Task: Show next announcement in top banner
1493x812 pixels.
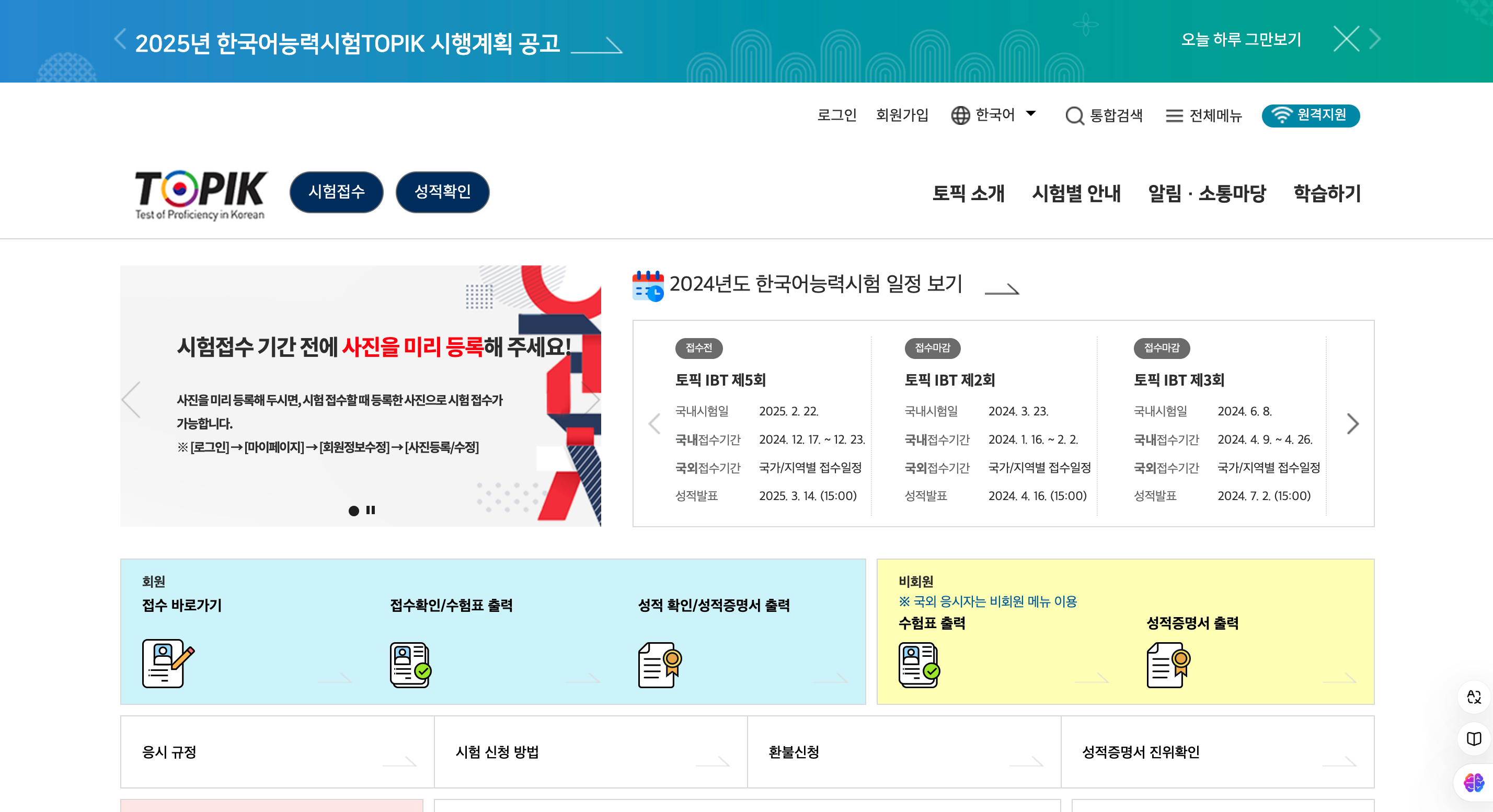Action: 1375,39
